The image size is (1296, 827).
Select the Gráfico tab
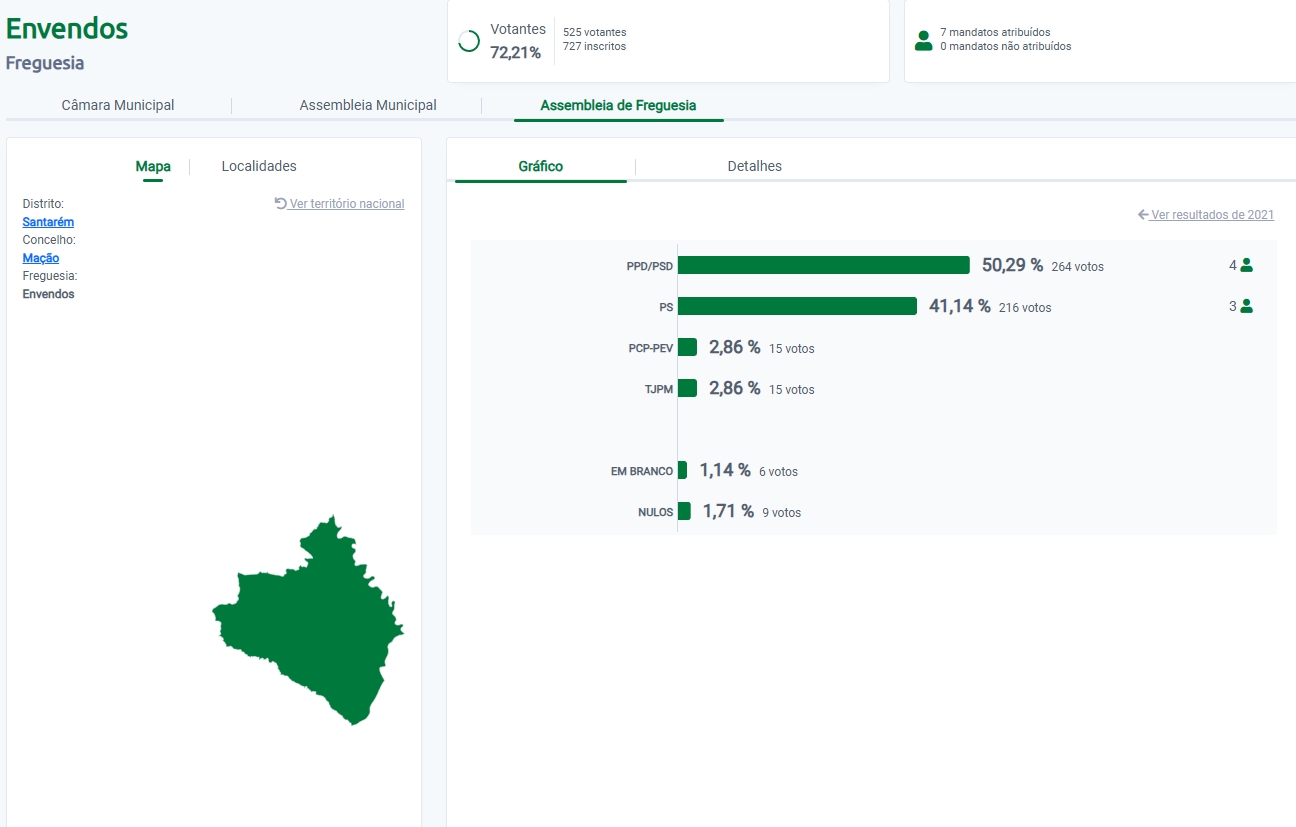point(540,166)
